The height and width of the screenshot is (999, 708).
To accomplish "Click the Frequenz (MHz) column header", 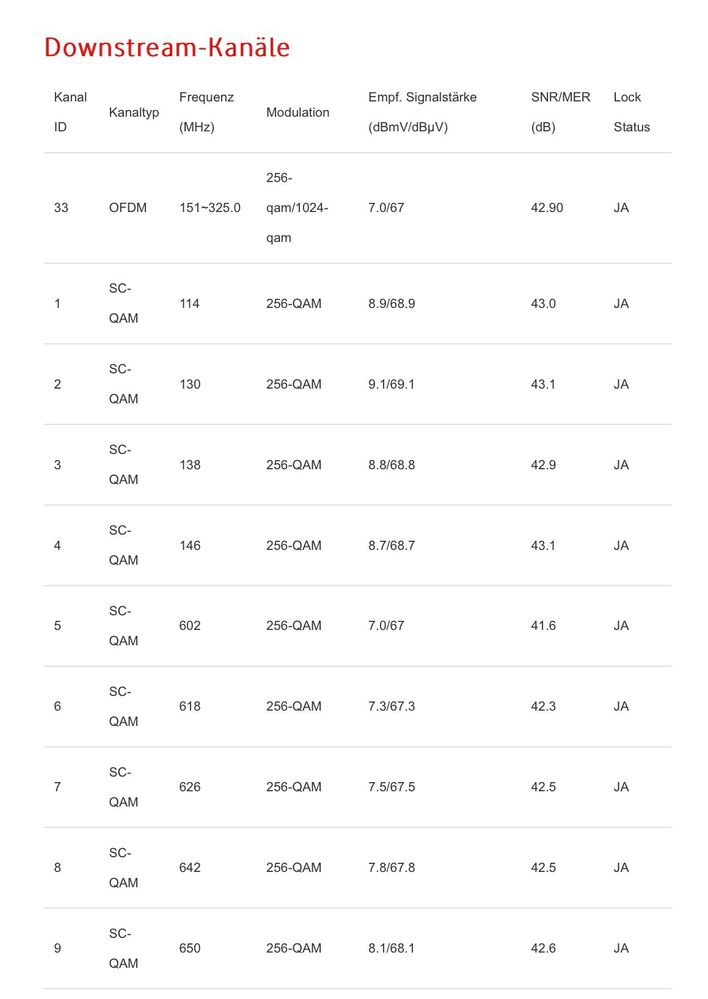I will (x=206, y=112).
